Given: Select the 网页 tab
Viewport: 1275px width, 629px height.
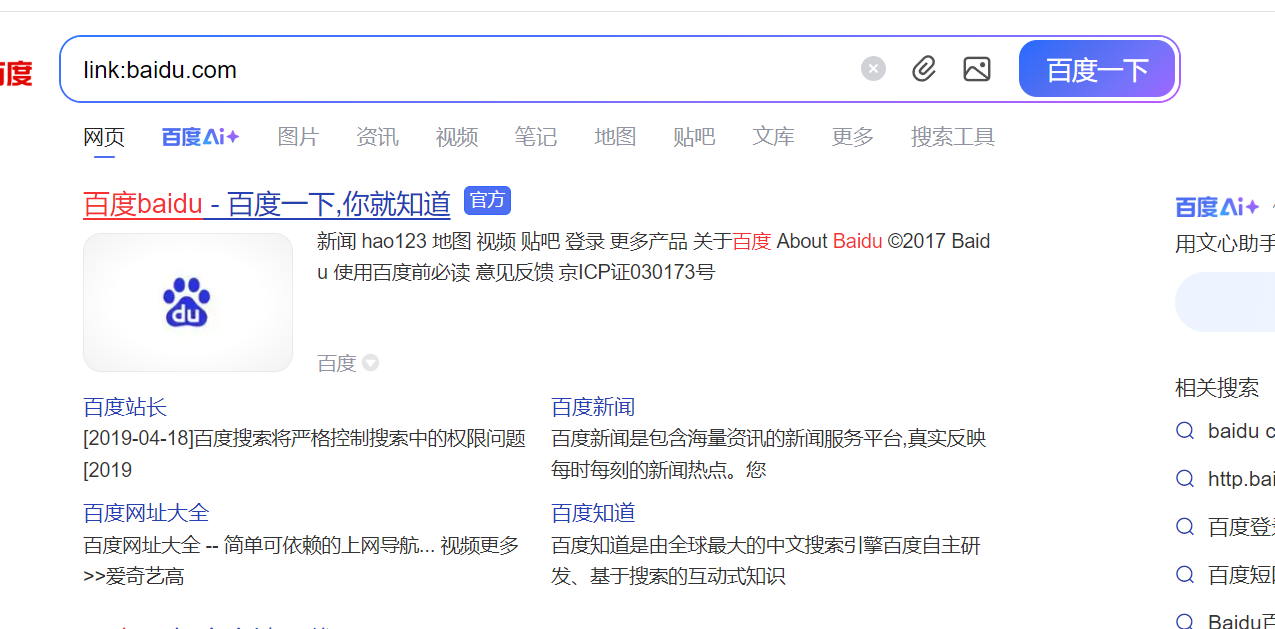Looking at the screenshot, I should [104, 137].
